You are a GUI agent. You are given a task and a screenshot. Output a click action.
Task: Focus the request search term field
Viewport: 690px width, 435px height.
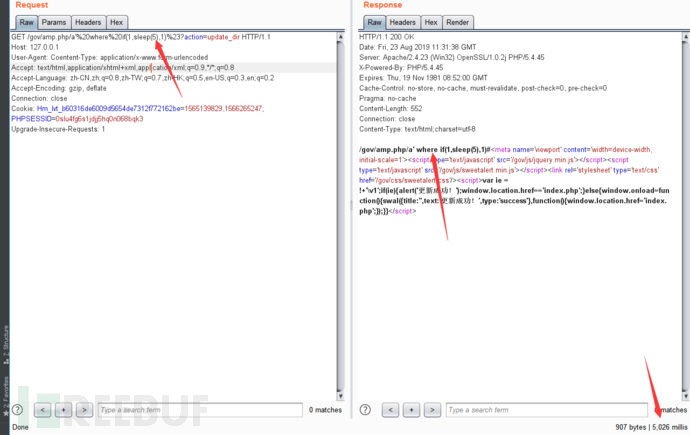click(200, 410)
